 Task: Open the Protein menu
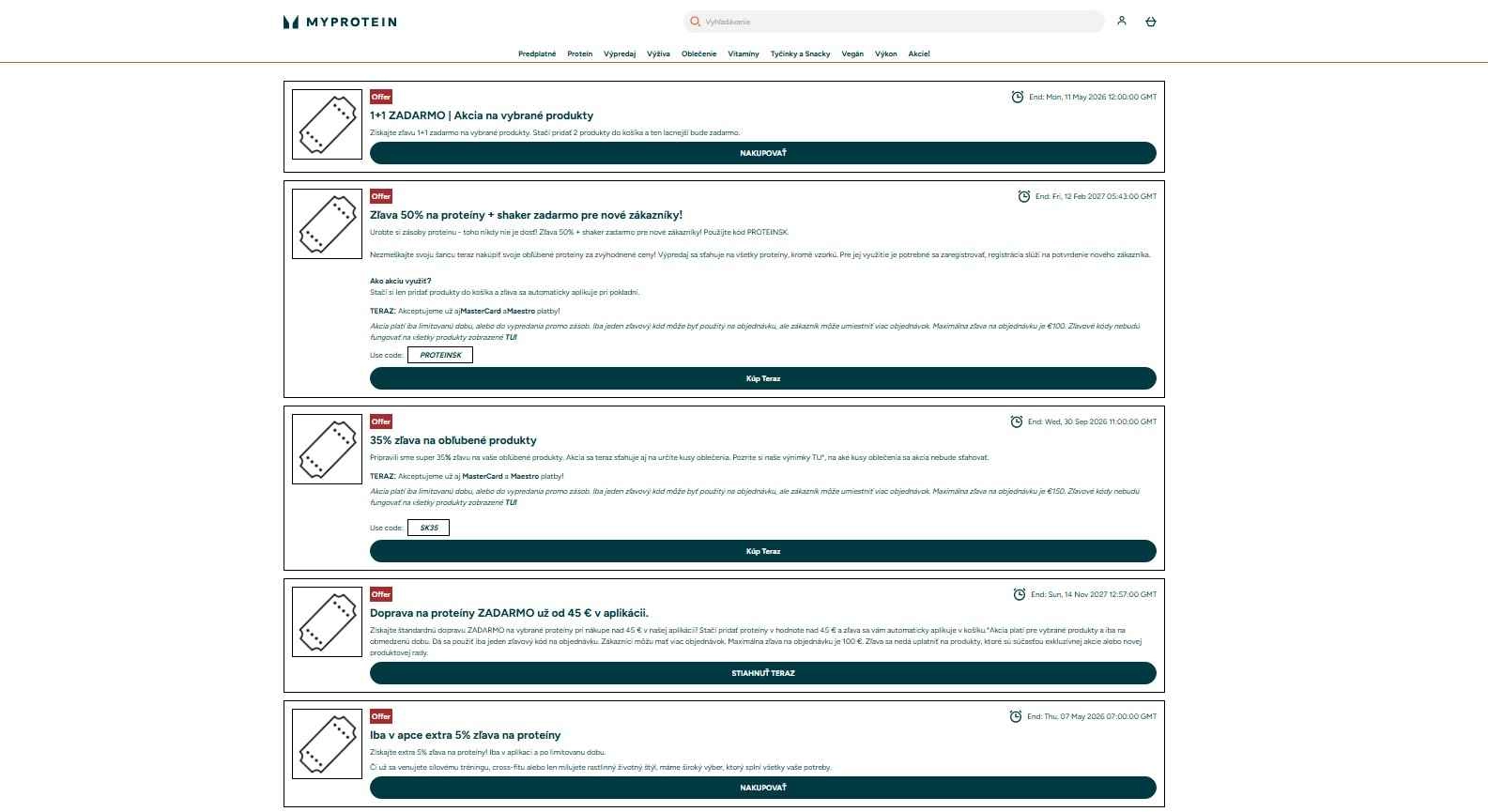[x=579, y=54]
